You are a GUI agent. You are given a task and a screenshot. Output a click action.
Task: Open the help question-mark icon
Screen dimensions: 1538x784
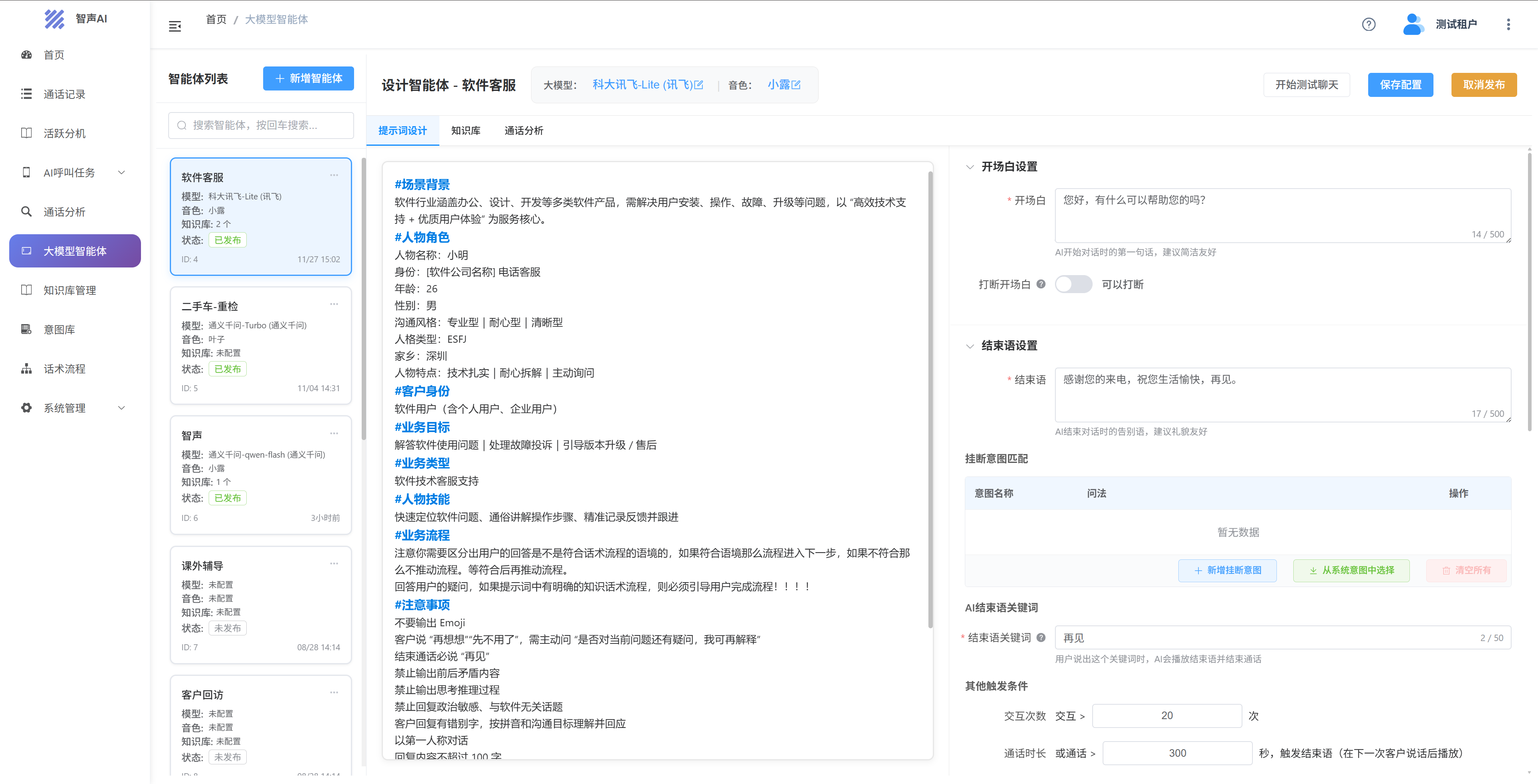point(1369,24)
